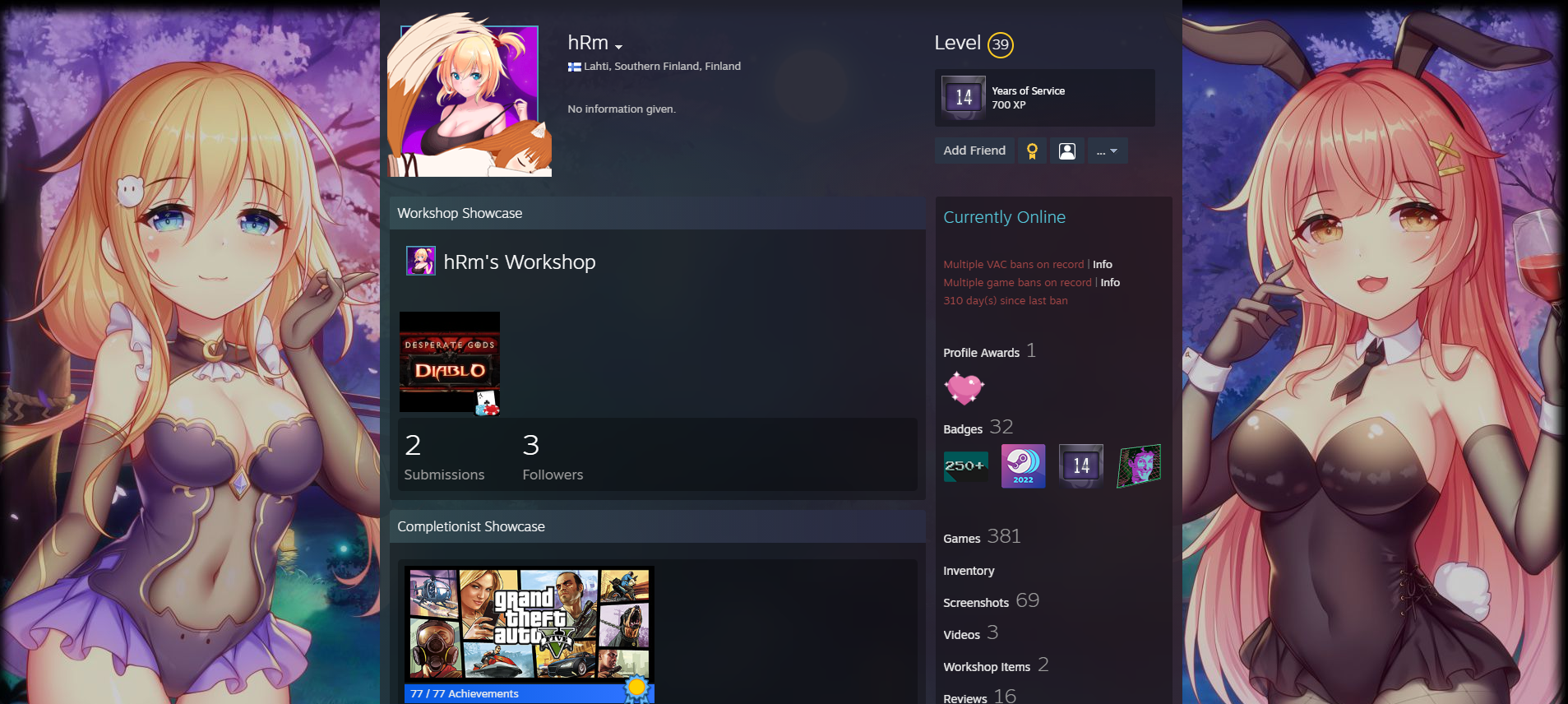Open the Profile Awards section link
Screen dimensions: 1568x704
[989, 351]
